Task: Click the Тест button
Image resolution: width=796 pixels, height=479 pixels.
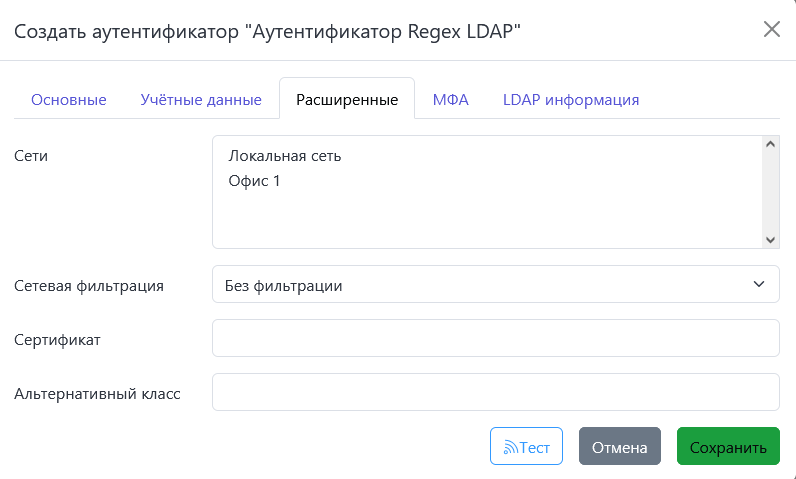Action: [x=527, y=447]
